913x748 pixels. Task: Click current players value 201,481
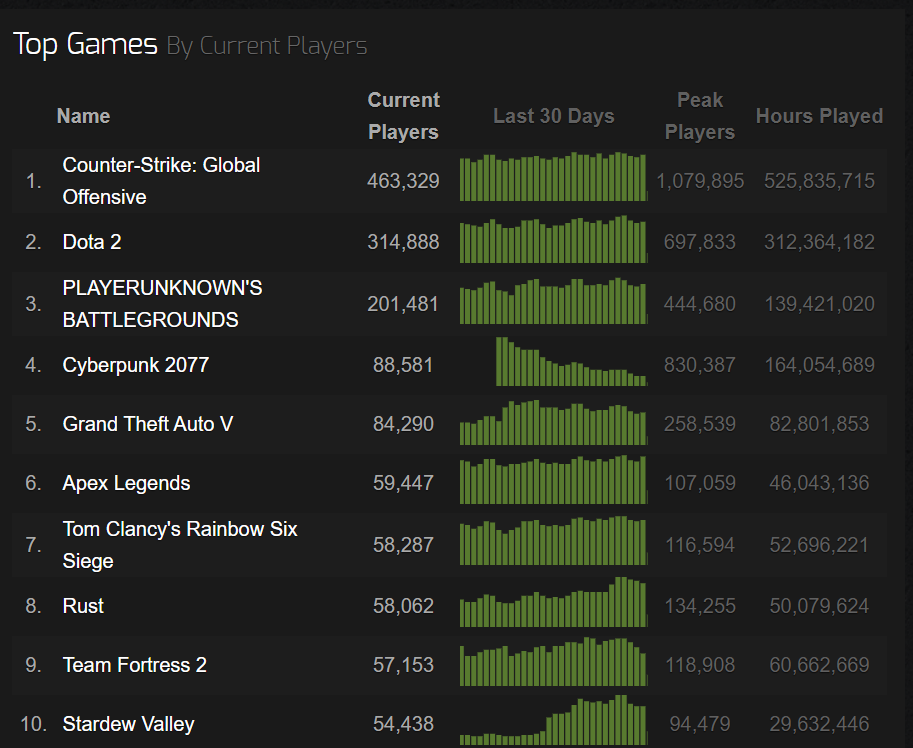(x=403, y=304)
